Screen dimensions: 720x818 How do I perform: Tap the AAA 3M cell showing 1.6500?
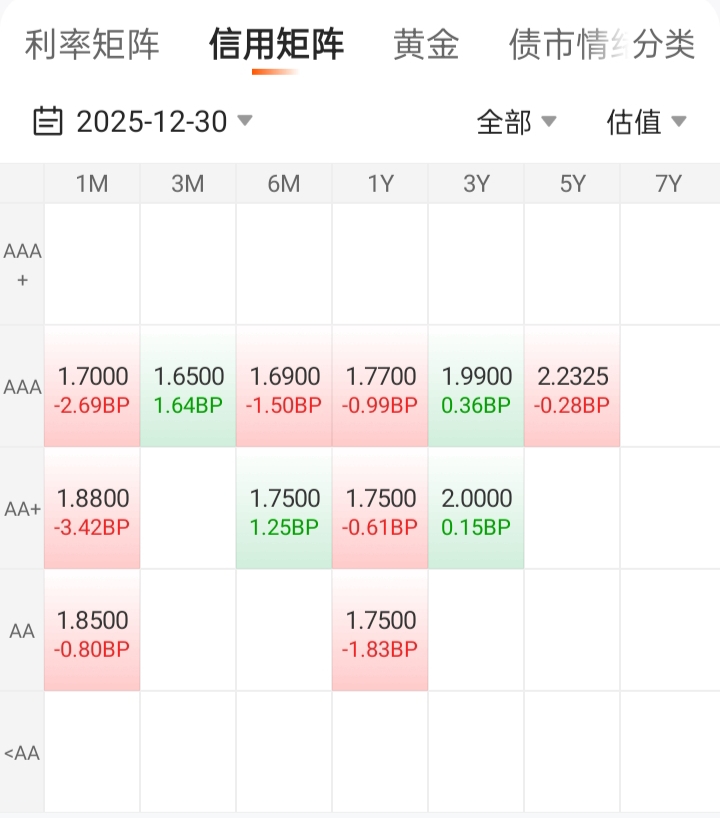[189, 388]
